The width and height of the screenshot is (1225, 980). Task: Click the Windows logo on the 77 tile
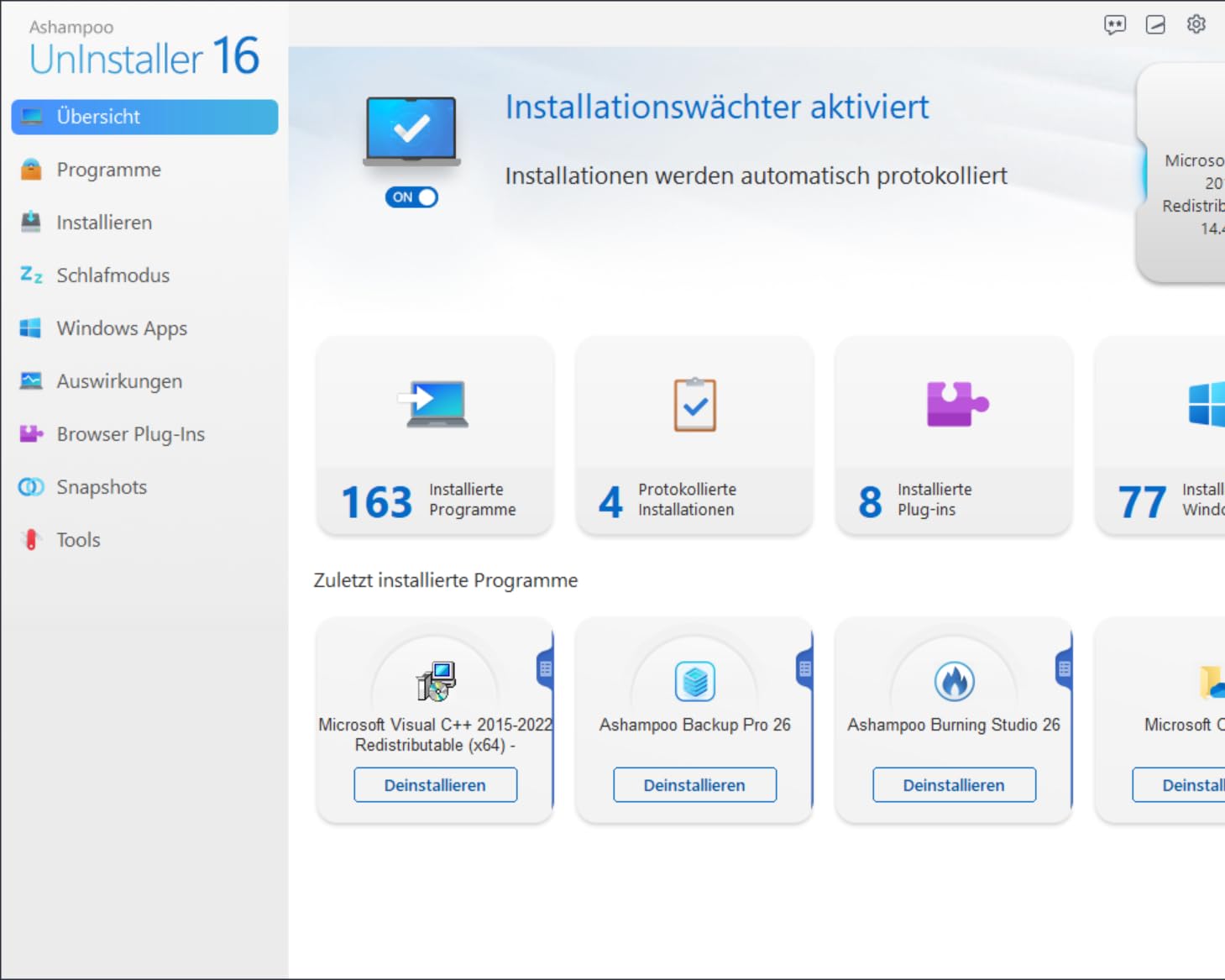1207,404
